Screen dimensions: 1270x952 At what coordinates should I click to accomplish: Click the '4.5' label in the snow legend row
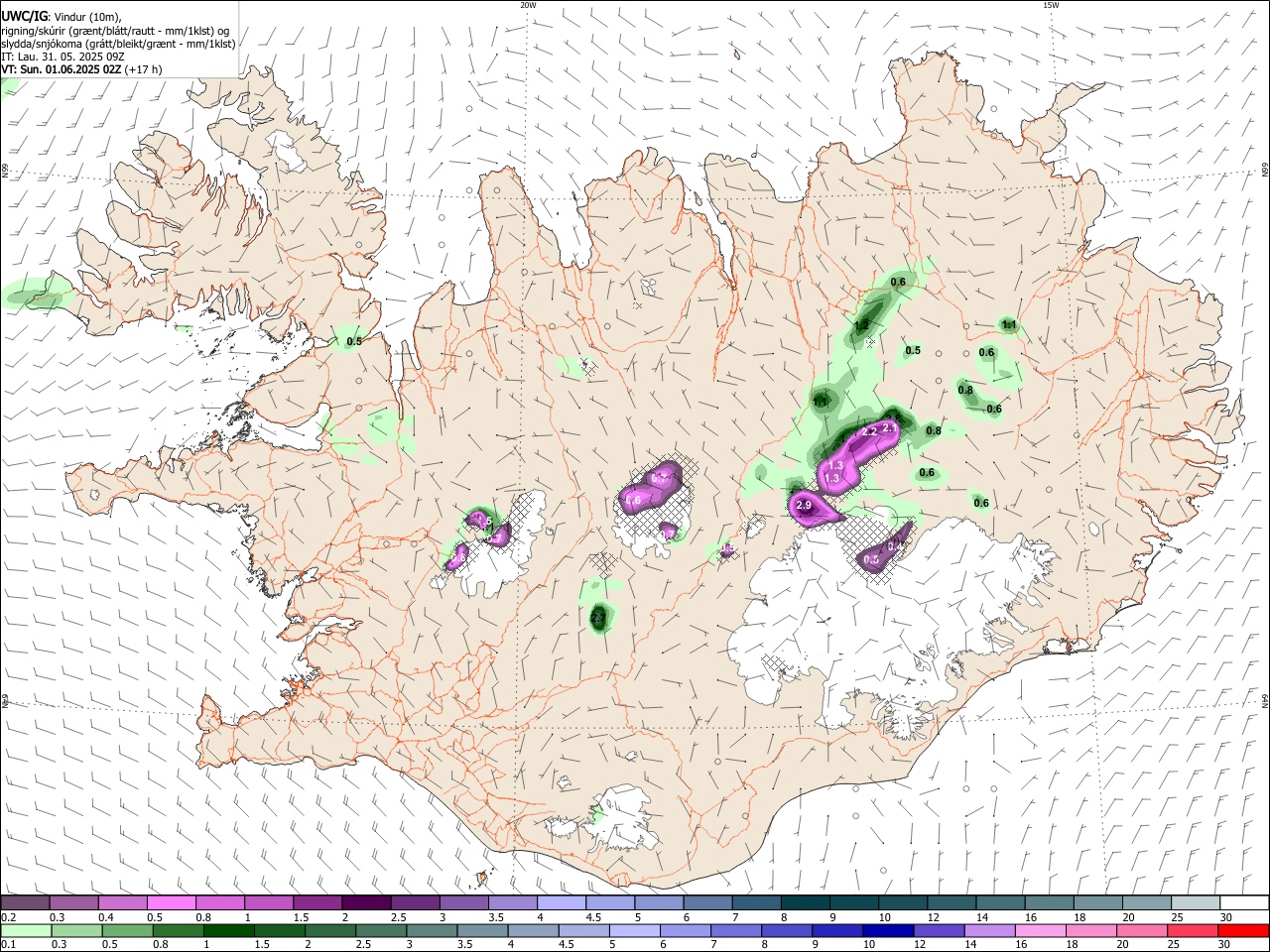(x=593, y=917)
